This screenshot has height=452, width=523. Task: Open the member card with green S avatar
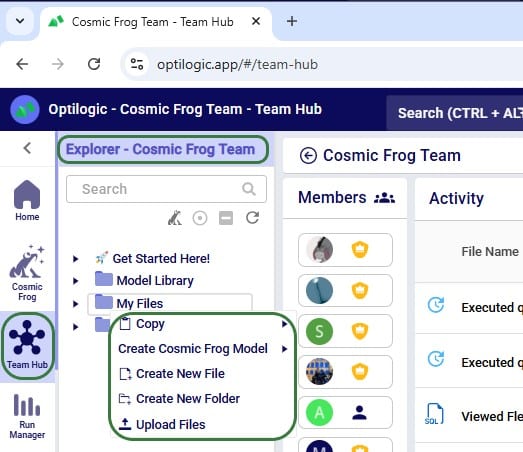point(345,331)
